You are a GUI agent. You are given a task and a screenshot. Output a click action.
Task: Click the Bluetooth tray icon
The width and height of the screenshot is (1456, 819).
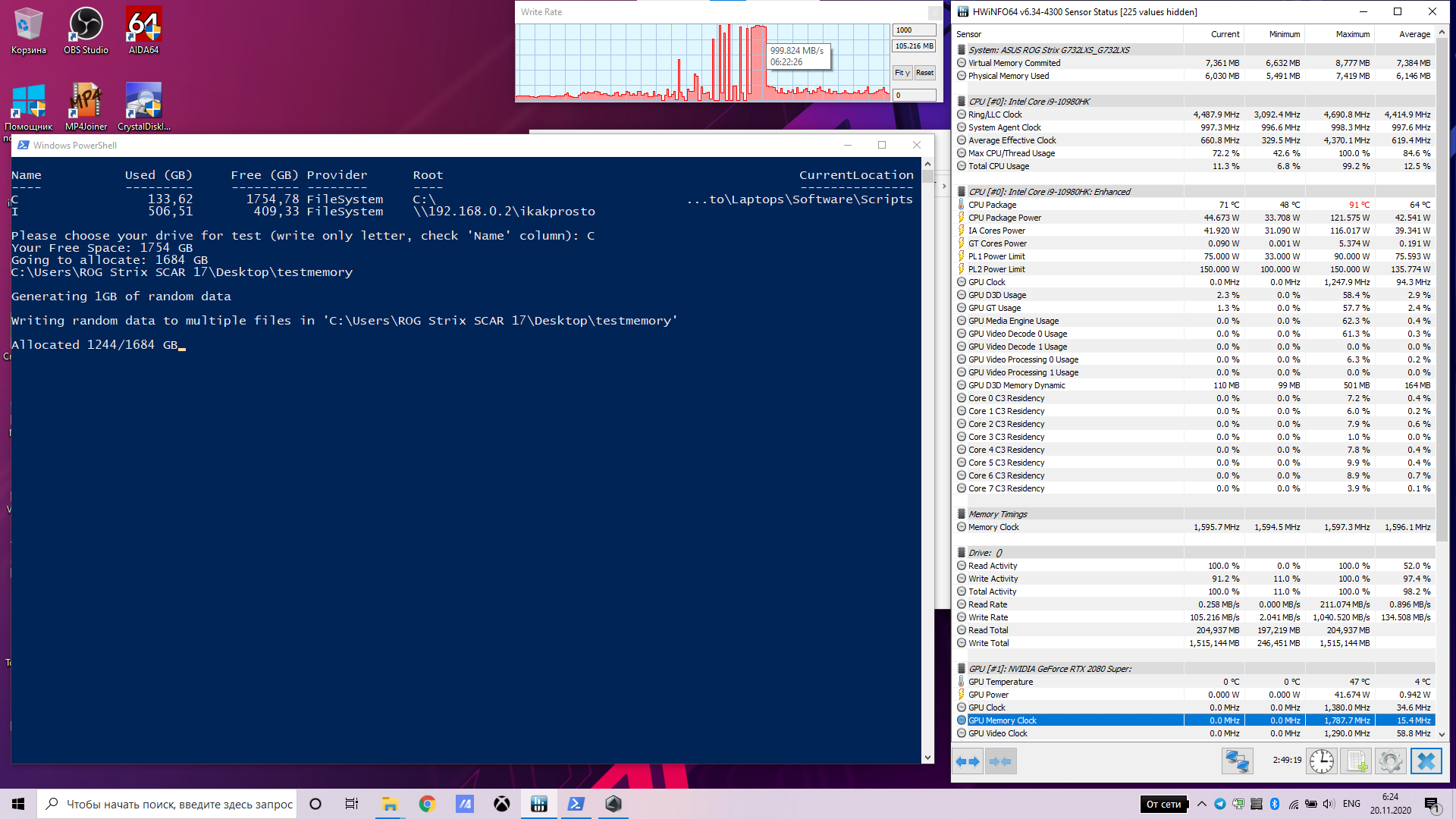[1275, 804]
